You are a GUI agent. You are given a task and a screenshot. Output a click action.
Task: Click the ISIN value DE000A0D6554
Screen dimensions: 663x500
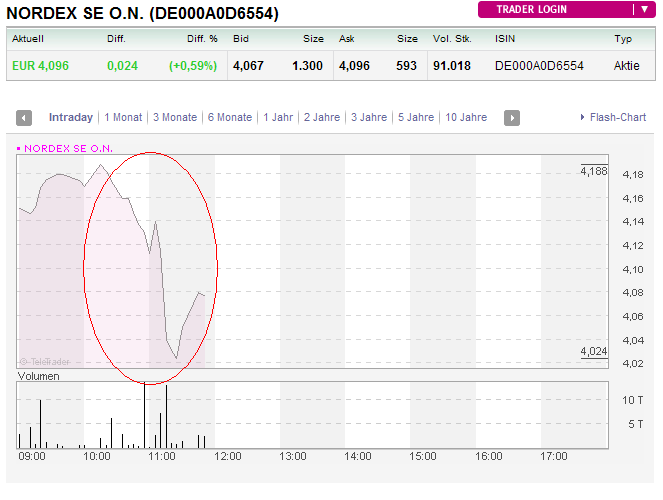(x=537, y=66)
